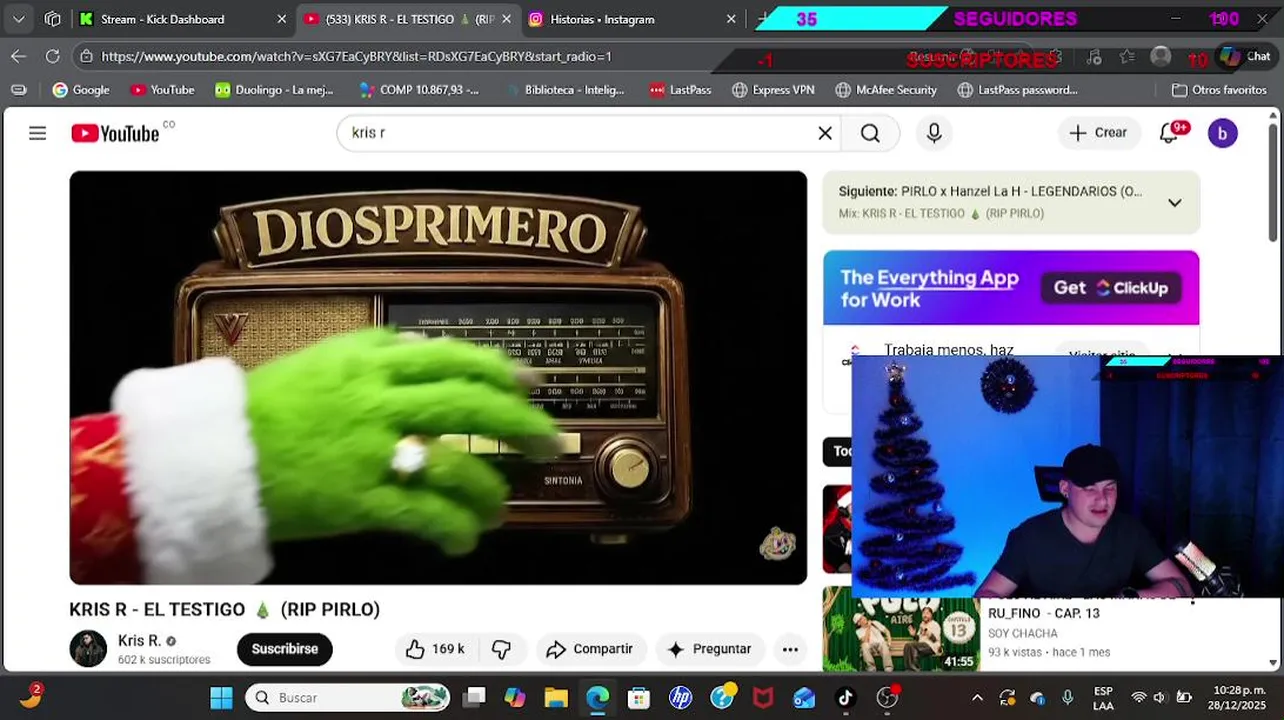Click the Crear button
This screenshot has width=1284, height=720.
click(x=1098, y=133)
